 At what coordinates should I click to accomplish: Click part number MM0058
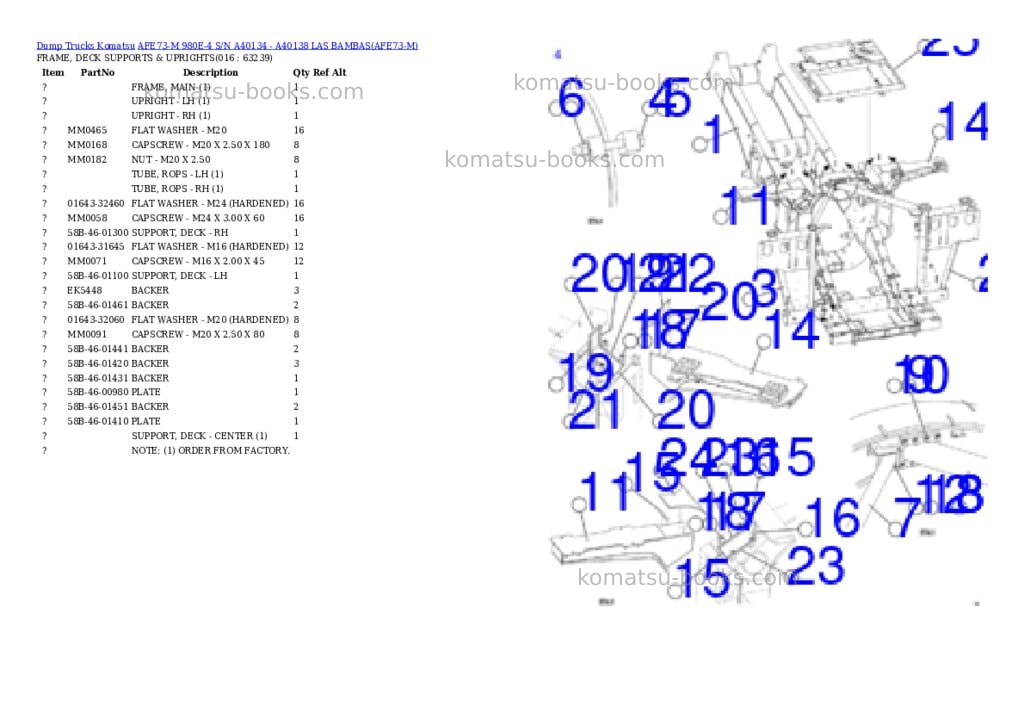click(x=87, y=218)
